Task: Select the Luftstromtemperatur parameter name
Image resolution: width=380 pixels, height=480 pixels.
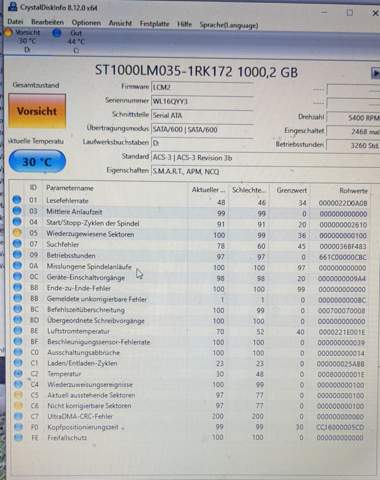Action: click(x=78, y=331)
